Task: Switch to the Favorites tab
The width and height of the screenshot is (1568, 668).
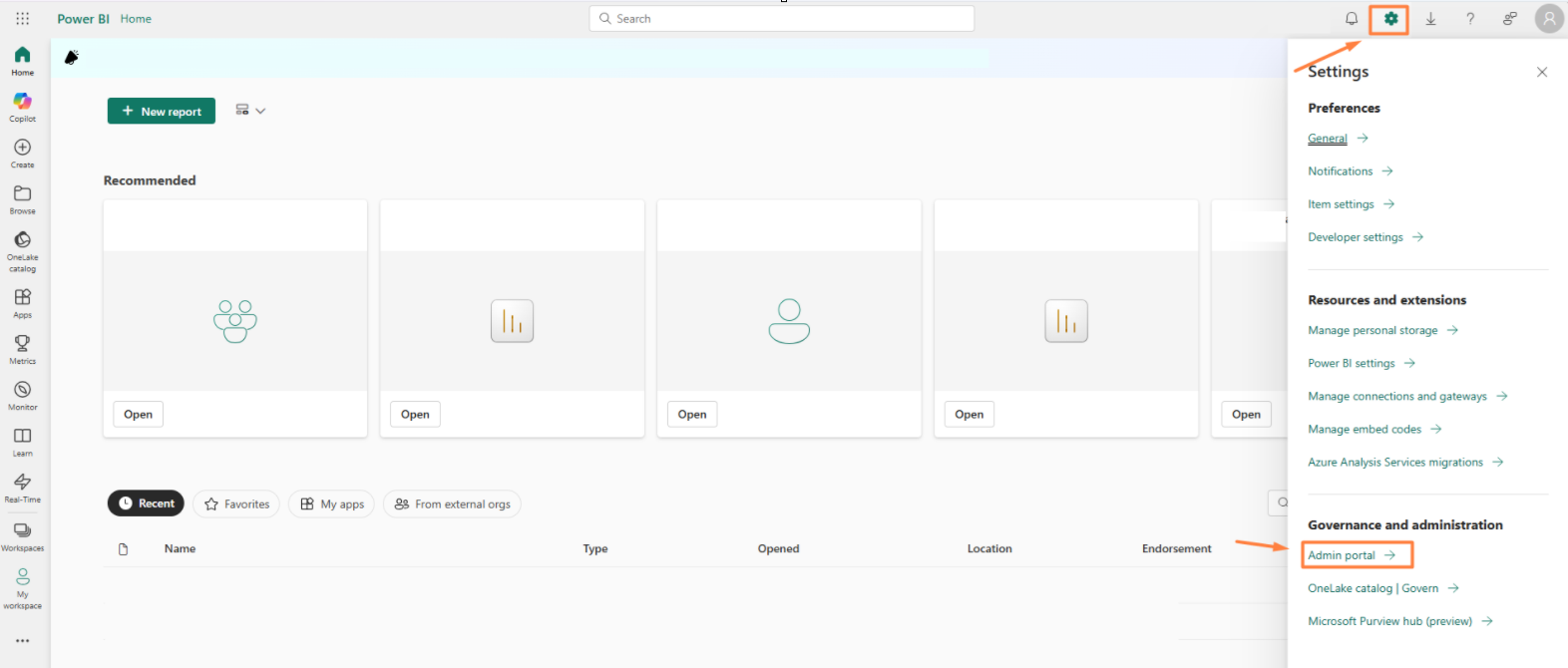Action: [236, 504]
